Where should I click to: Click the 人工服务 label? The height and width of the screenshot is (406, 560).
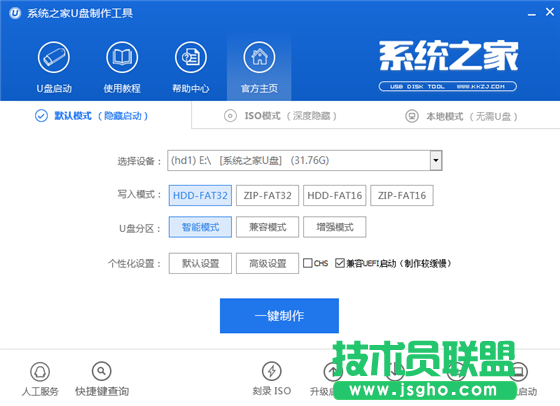click(x=40, y=391)
